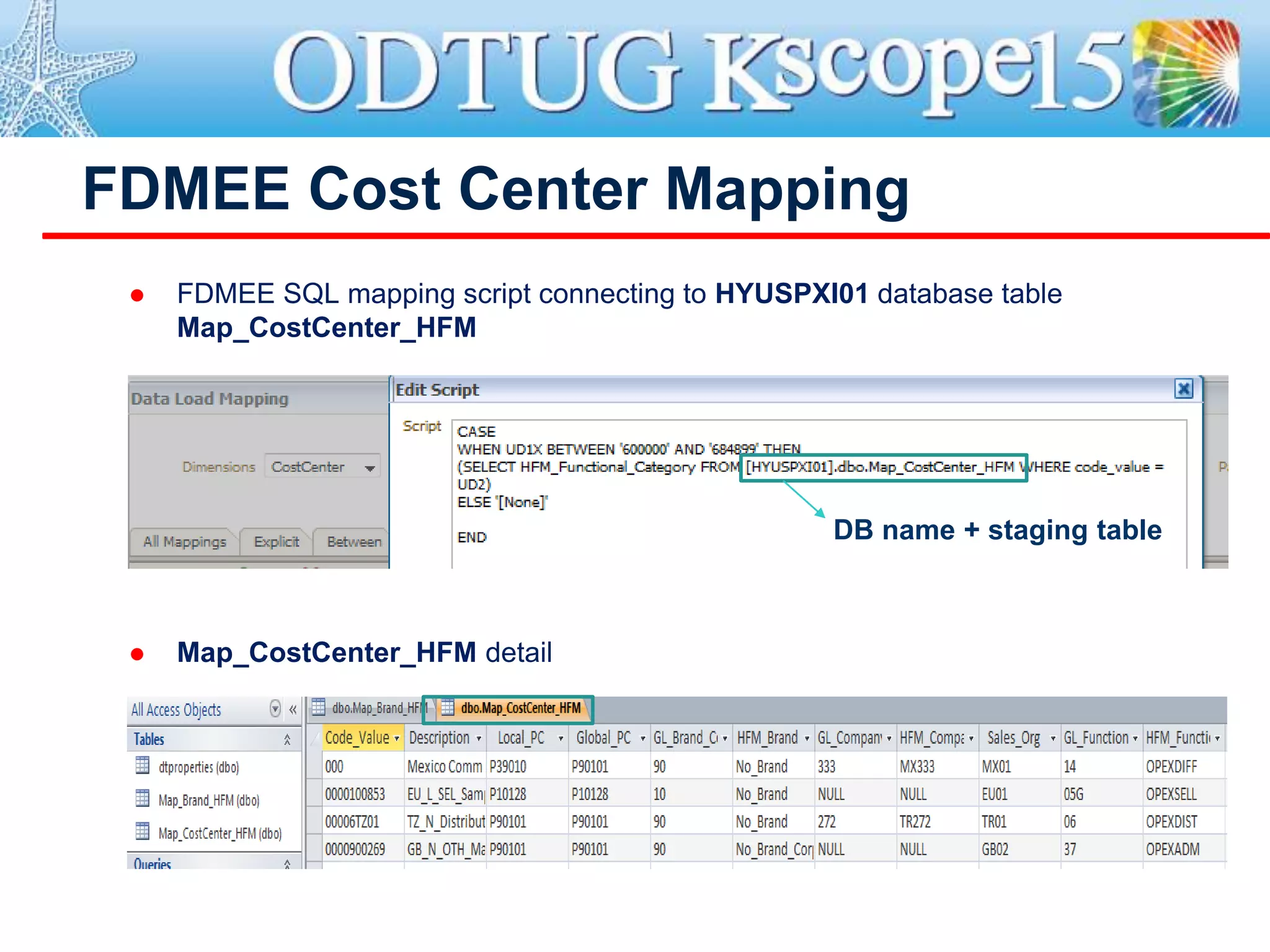Click the EU01 Sales_Org cell
Screen dimensions: 1270x952
[1019, 794]
